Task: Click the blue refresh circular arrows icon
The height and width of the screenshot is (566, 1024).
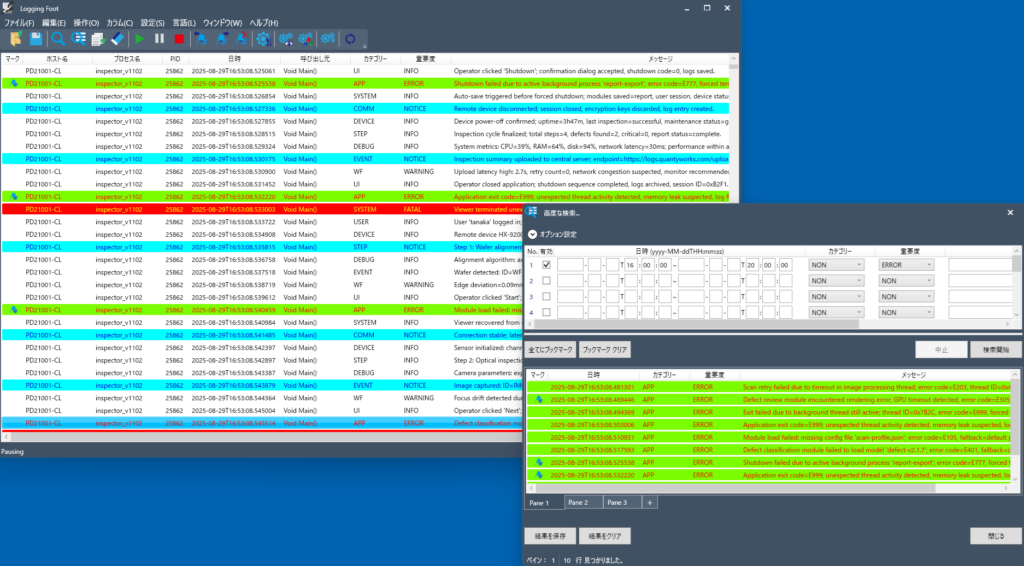Action: tap(349, 39)
